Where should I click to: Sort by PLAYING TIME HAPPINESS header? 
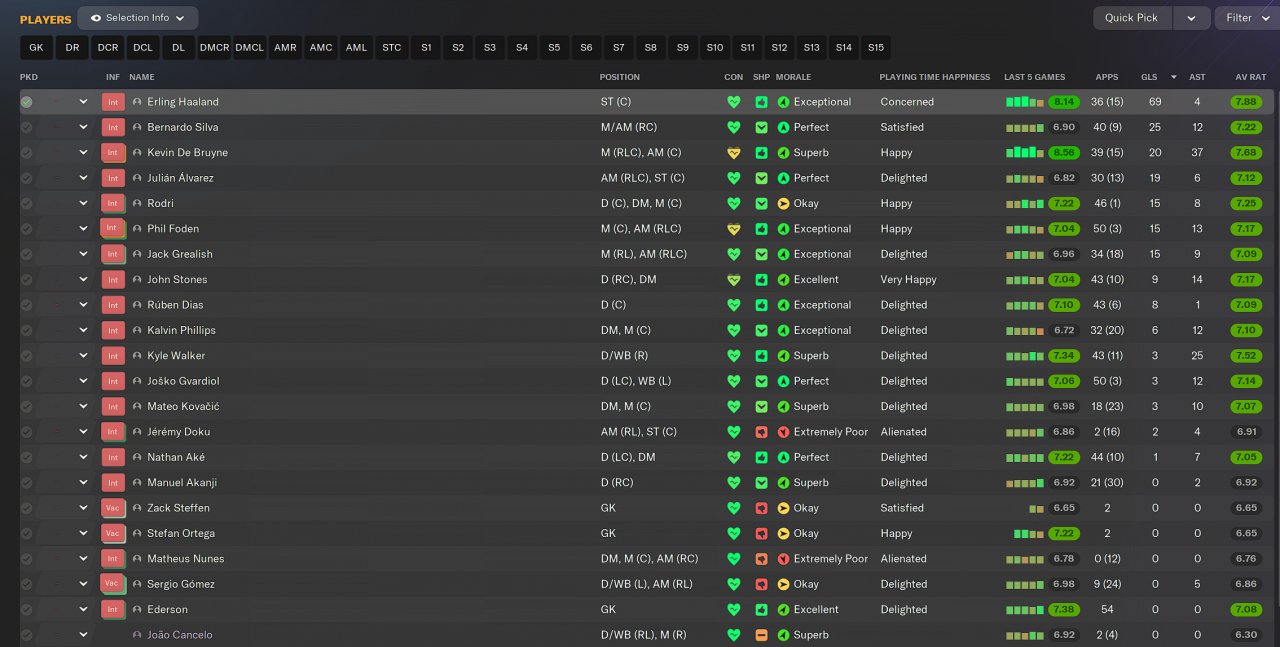pyautogui.click(x=935, y=77)
